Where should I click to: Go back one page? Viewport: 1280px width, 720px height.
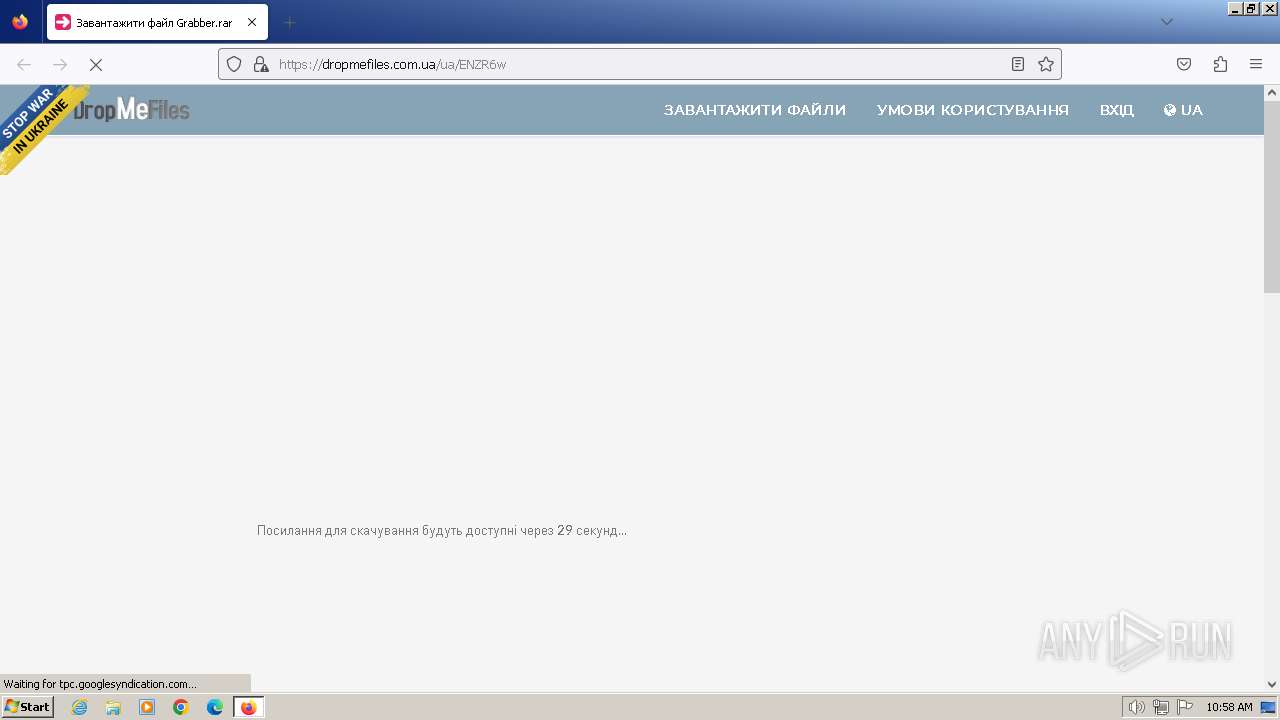24,64
